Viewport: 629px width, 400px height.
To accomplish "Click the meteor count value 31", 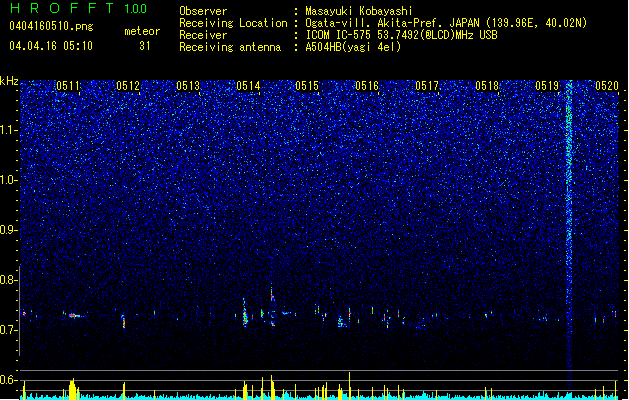I will [145, 46].
